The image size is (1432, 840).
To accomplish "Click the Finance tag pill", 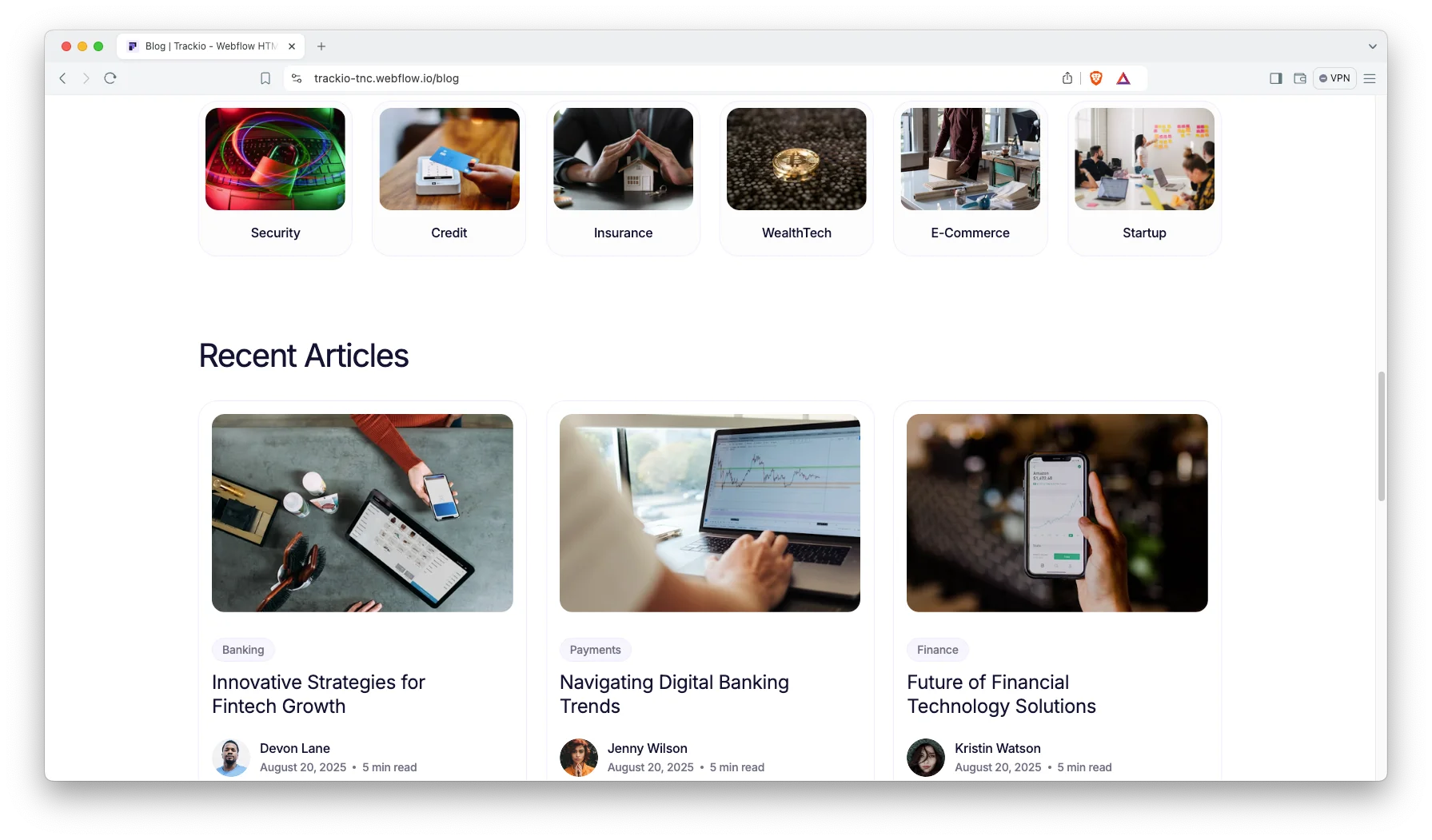I will tap(937, 650).
